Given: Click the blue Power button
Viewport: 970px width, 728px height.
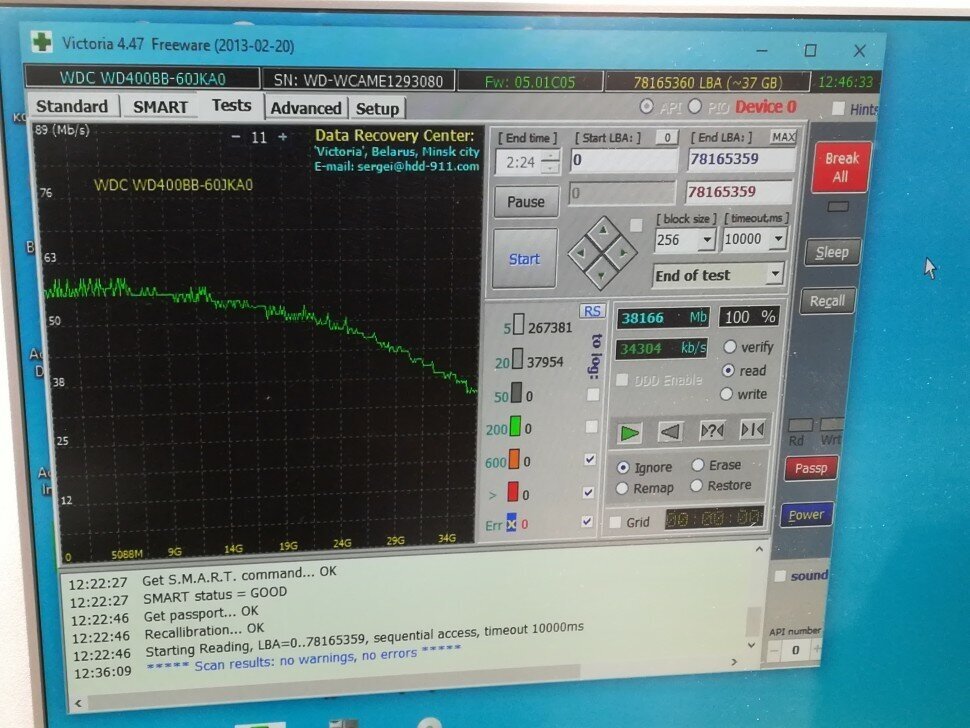Looking at the screenshot, I should pos(806,515).
